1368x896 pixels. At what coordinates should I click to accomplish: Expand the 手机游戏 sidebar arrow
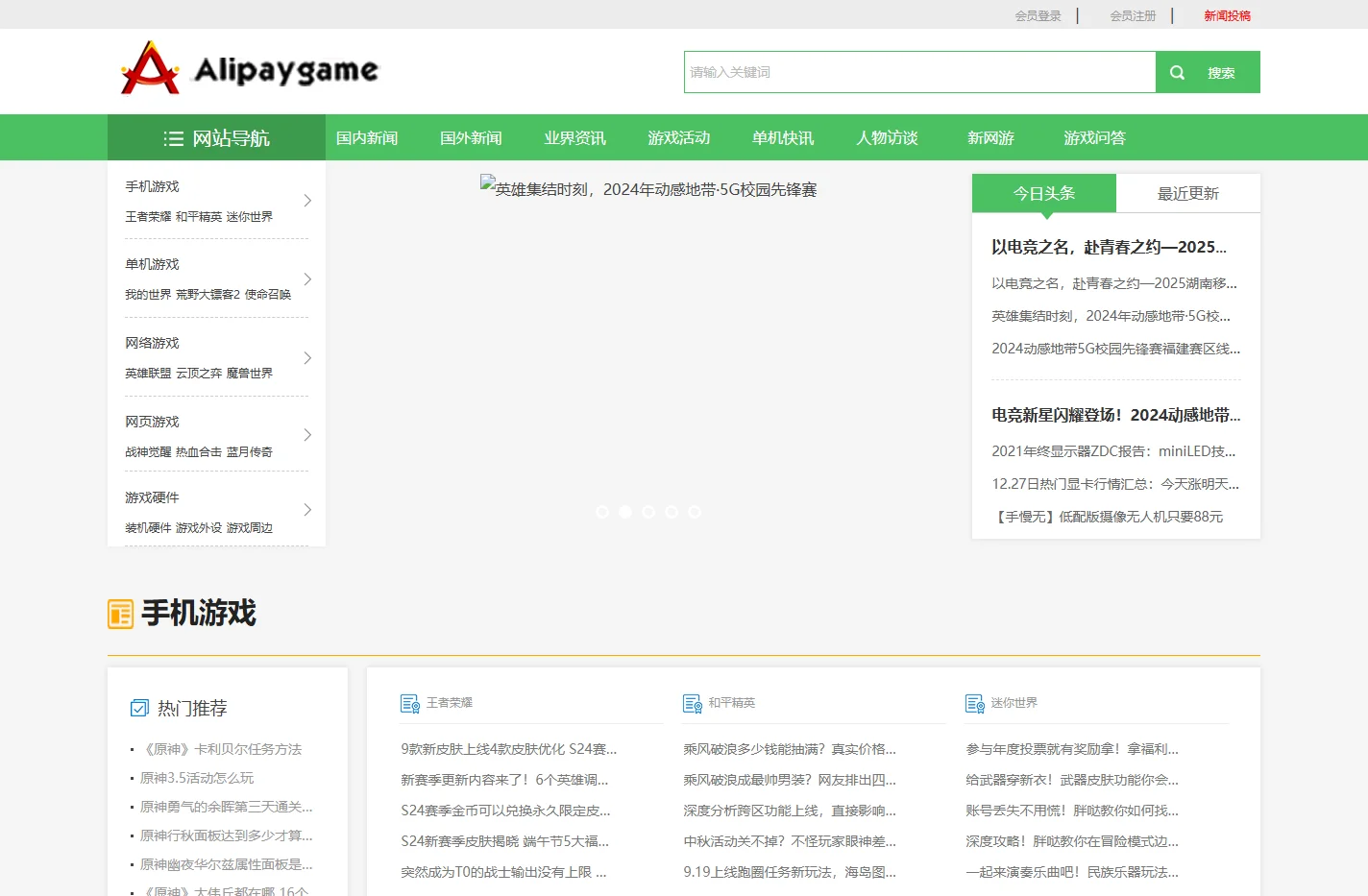pyautogui.click(x=307, y=201)
